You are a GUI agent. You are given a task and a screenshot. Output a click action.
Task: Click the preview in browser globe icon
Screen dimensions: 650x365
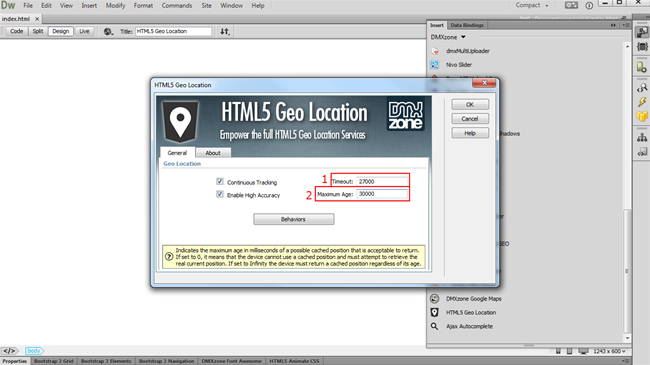pyautogui.click(x=108, y=32)
